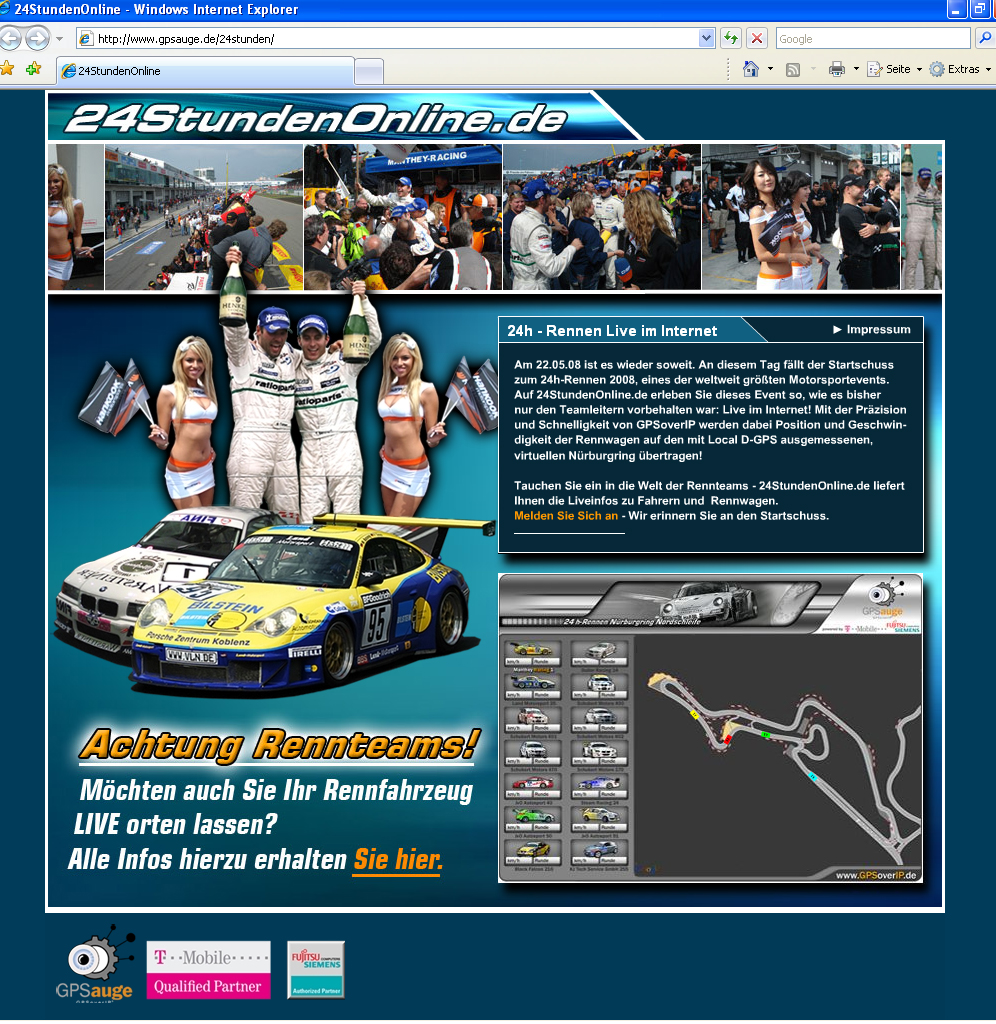Click the 'Achtung Rennteams!' headline
Viewport: 996px width, 1024px height.
point(280,746)
